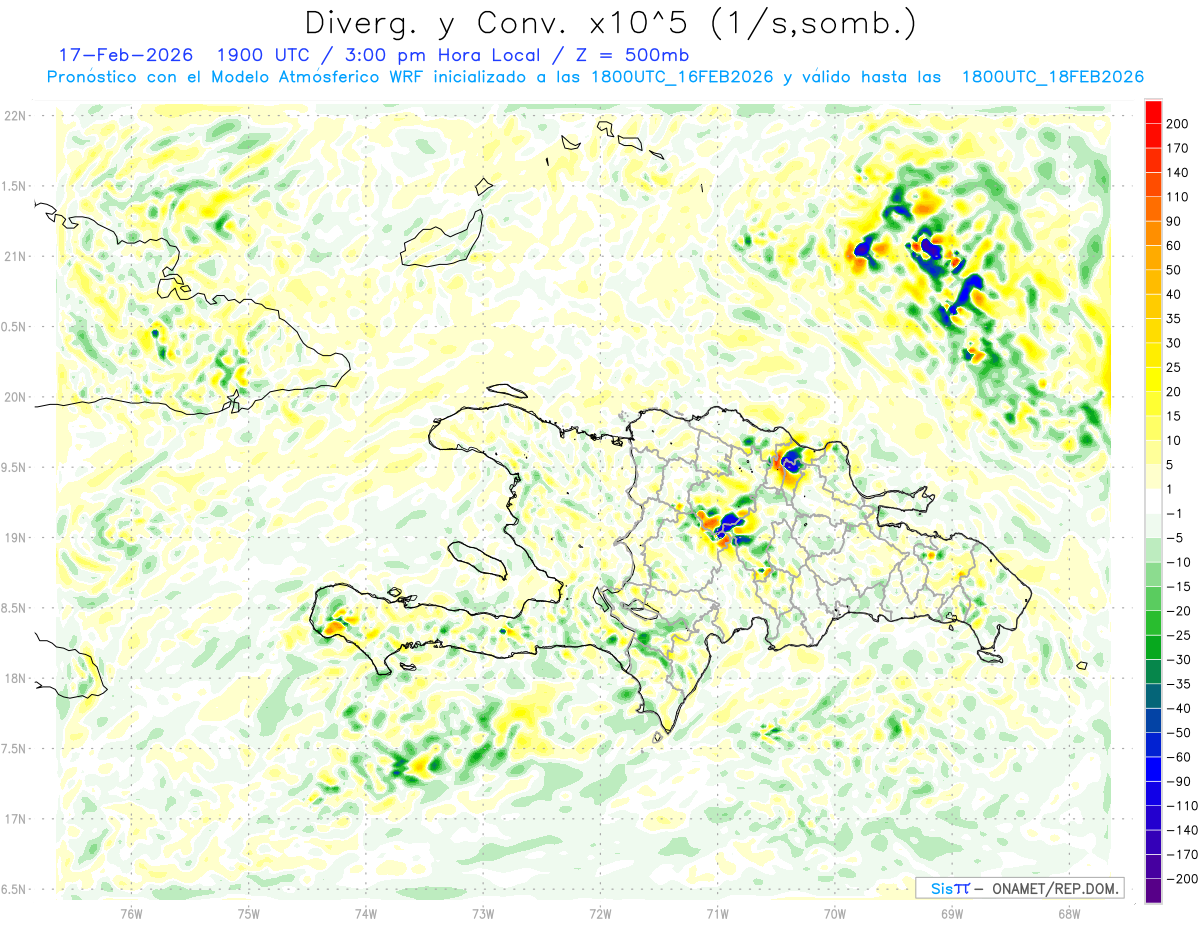Screen dimensions: 1200x927
Task: Click the '17N' latitude label
Action: 14,819
